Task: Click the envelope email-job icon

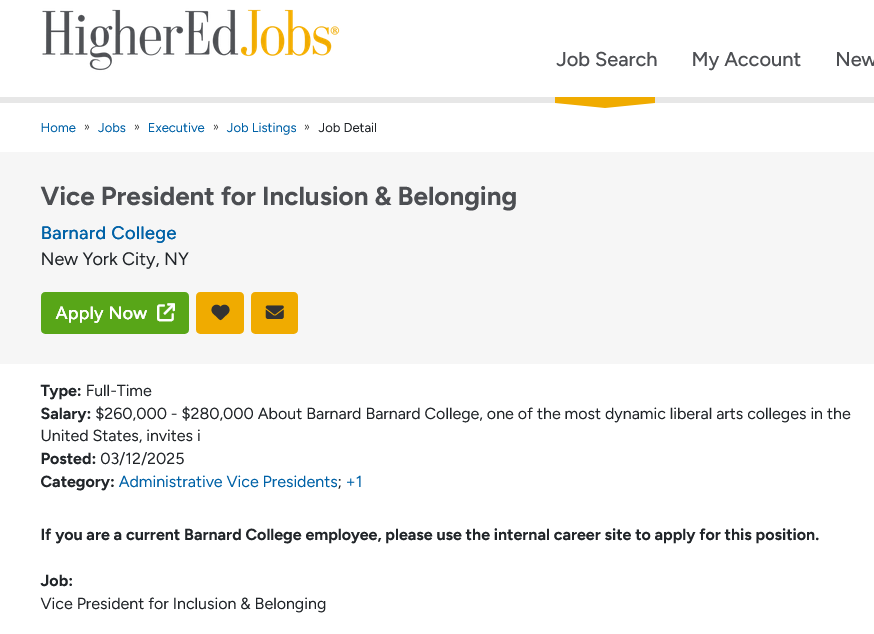Action: (274, 313)
